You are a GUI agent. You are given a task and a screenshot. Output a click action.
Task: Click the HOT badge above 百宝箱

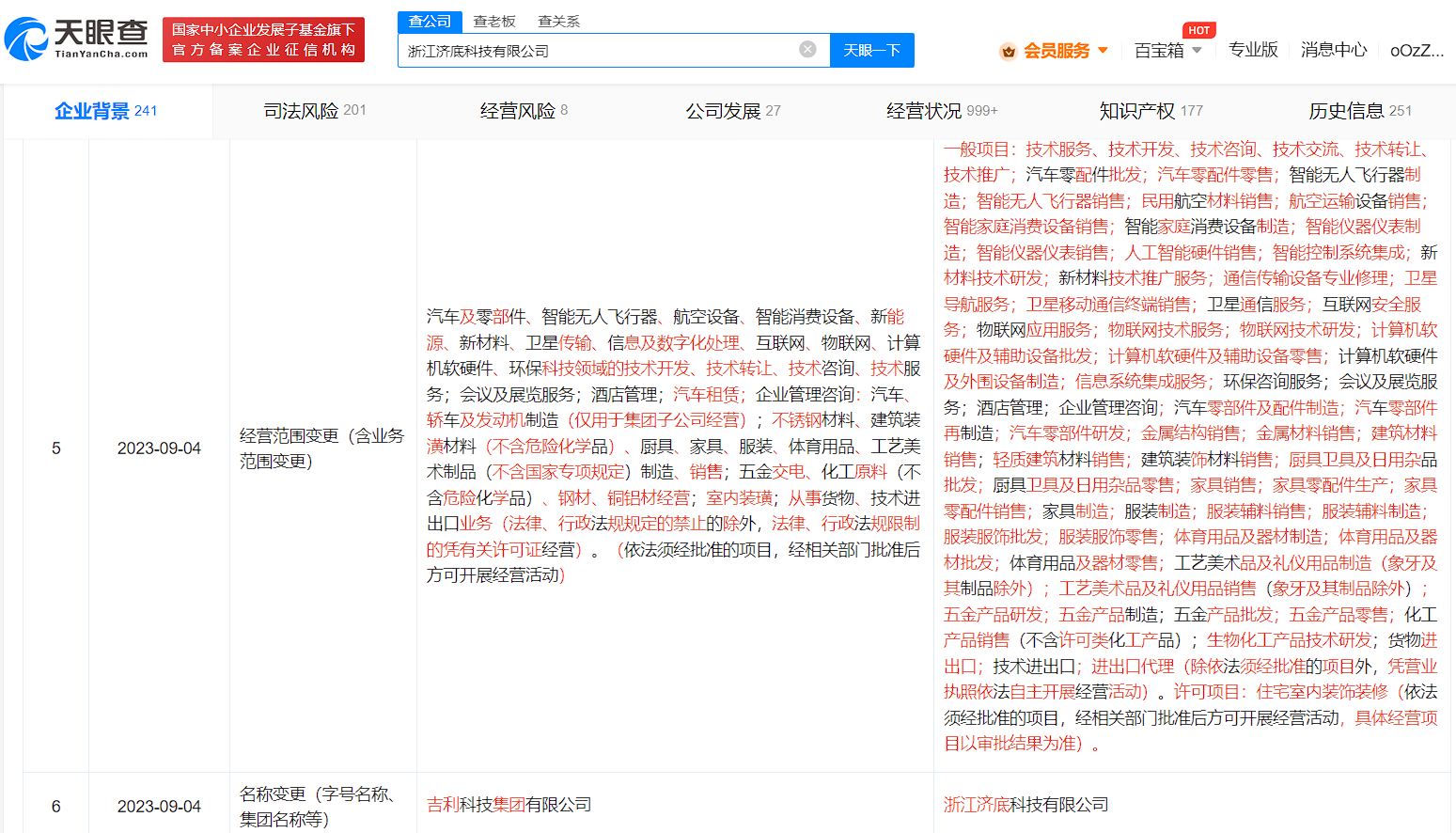coord(1198,30)
